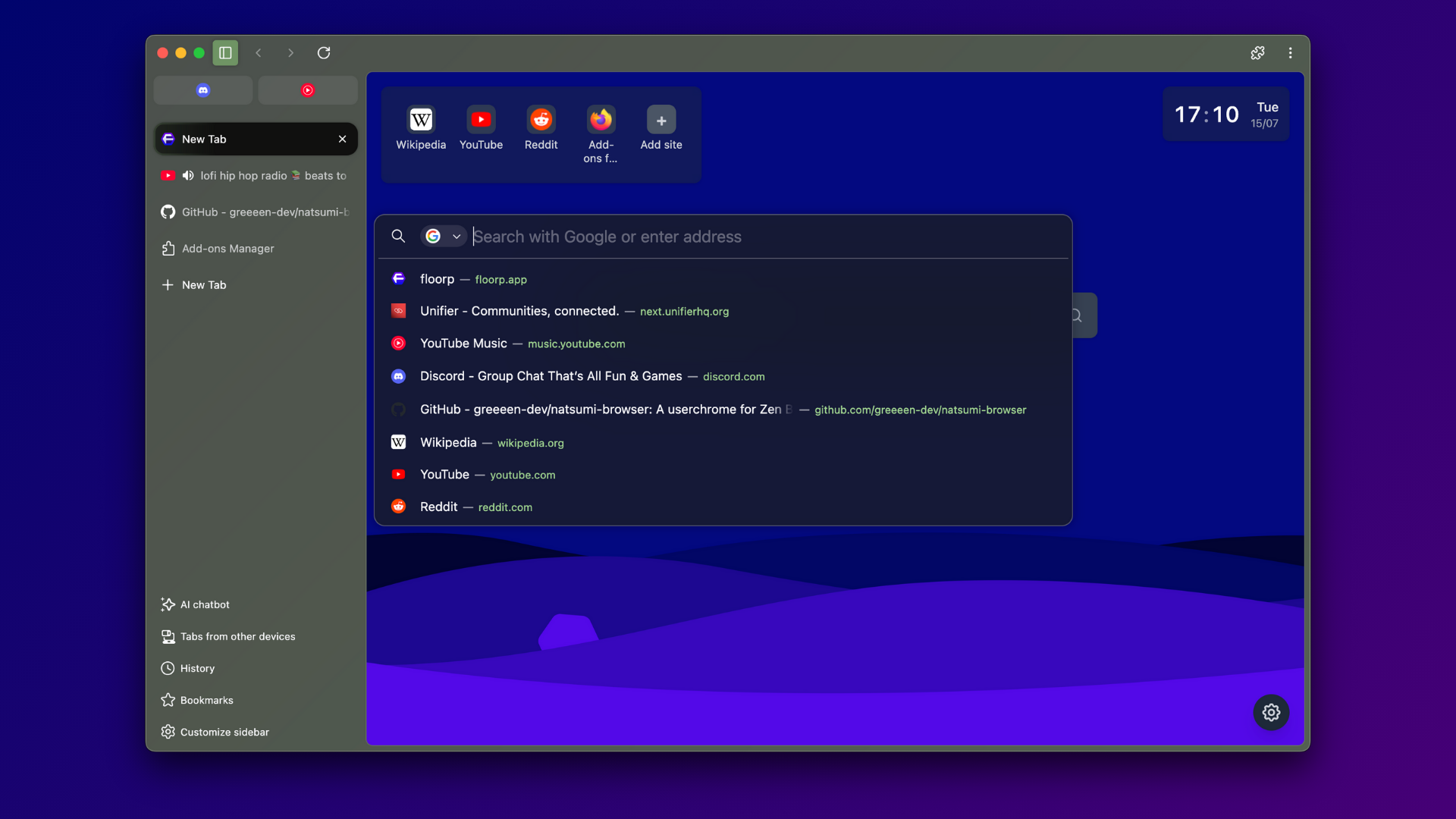Open the Extensions puzzle piece icon

point(1257,52)
